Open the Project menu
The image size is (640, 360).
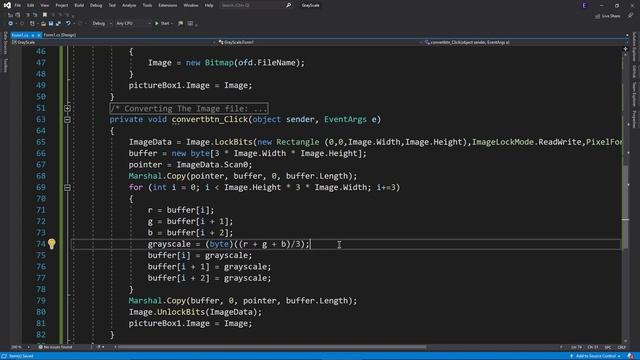click(62, 5)
